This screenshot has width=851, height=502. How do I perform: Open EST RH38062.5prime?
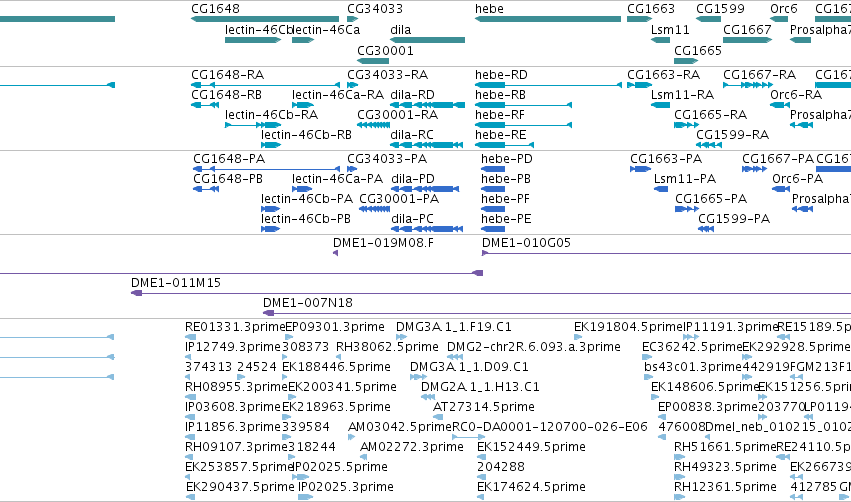[x=387, y=347]
